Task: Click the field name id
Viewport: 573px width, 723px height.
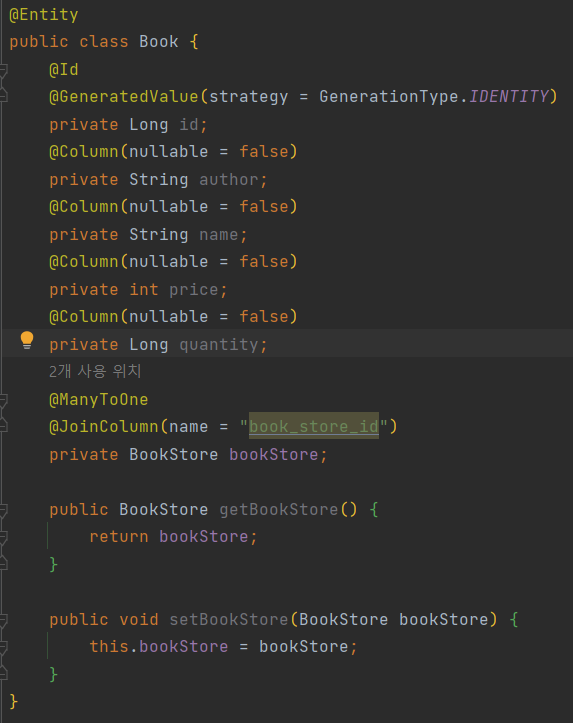Action: [189, 124]
